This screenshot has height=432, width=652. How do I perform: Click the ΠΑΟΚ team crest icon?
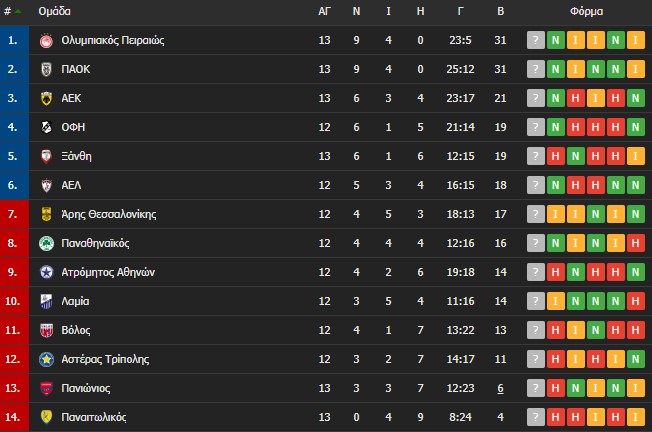46,69
